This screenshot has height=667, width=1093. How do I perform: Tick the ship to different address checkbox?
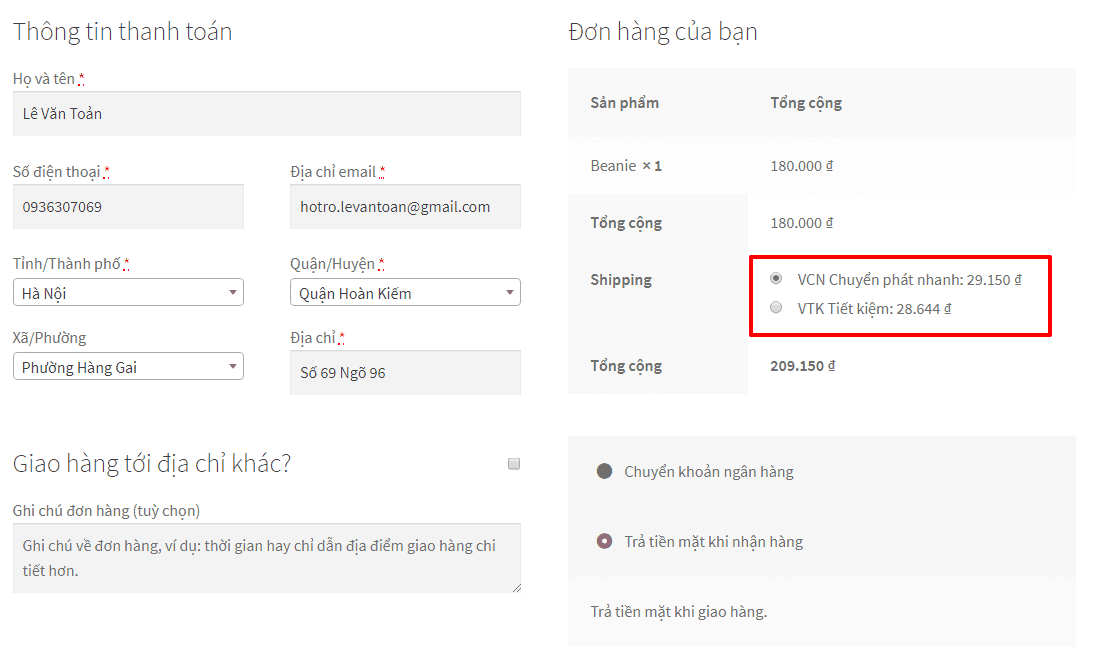pyautogui.click(x=514, y=464)
